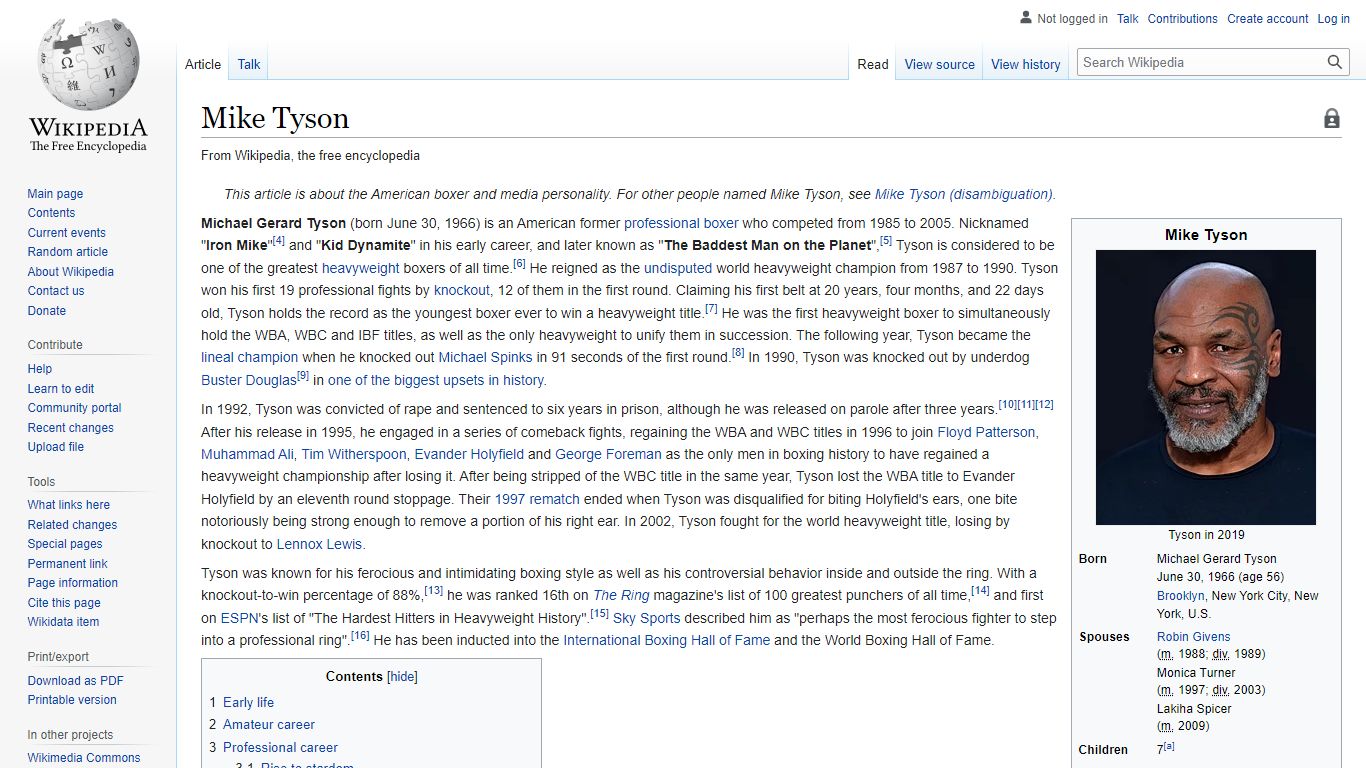Open Wikidata item link
Image resolution: width=1366 pixels, height=768 pixels.
pos(63,622)
